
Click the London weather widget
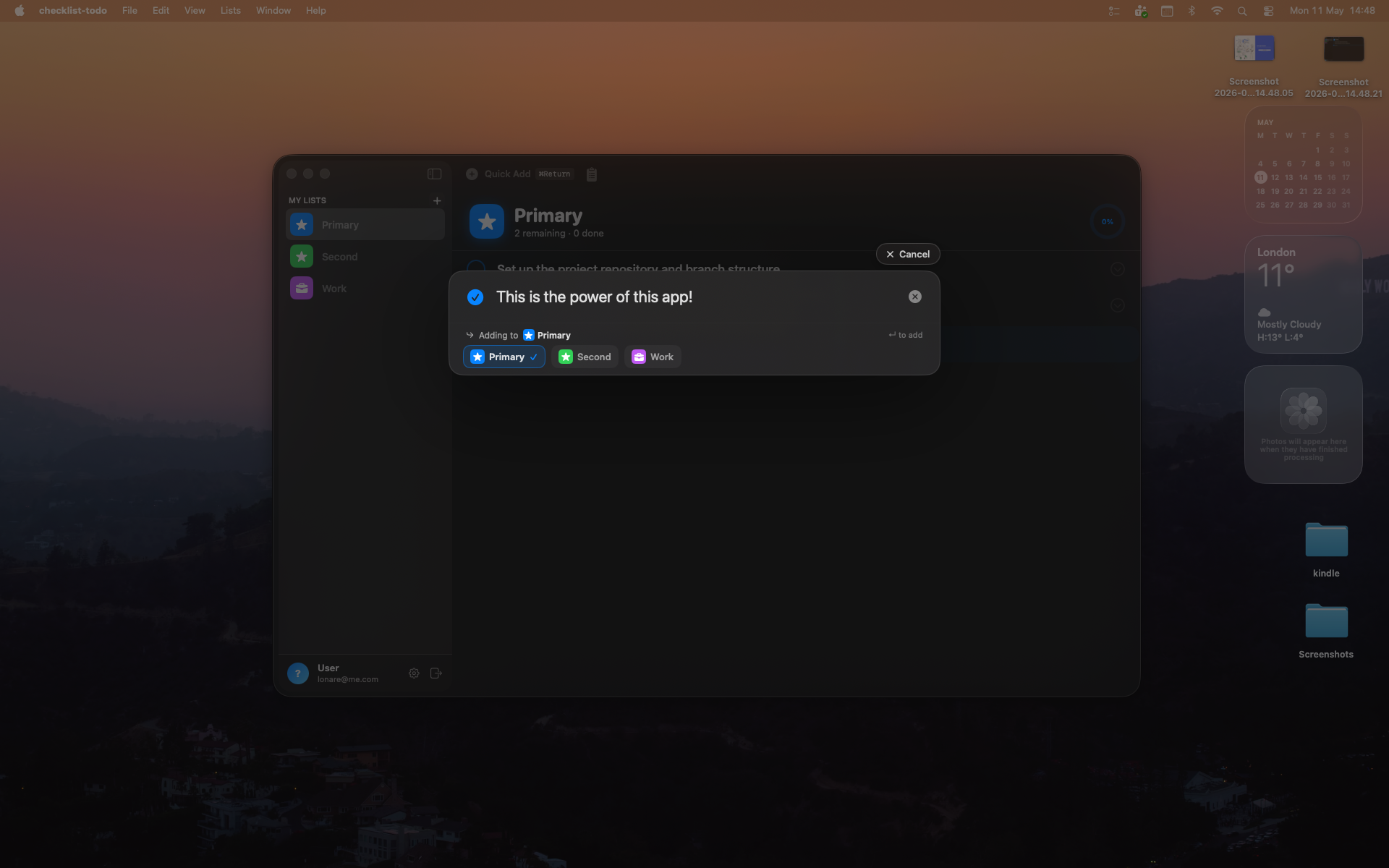(1304, 294)
